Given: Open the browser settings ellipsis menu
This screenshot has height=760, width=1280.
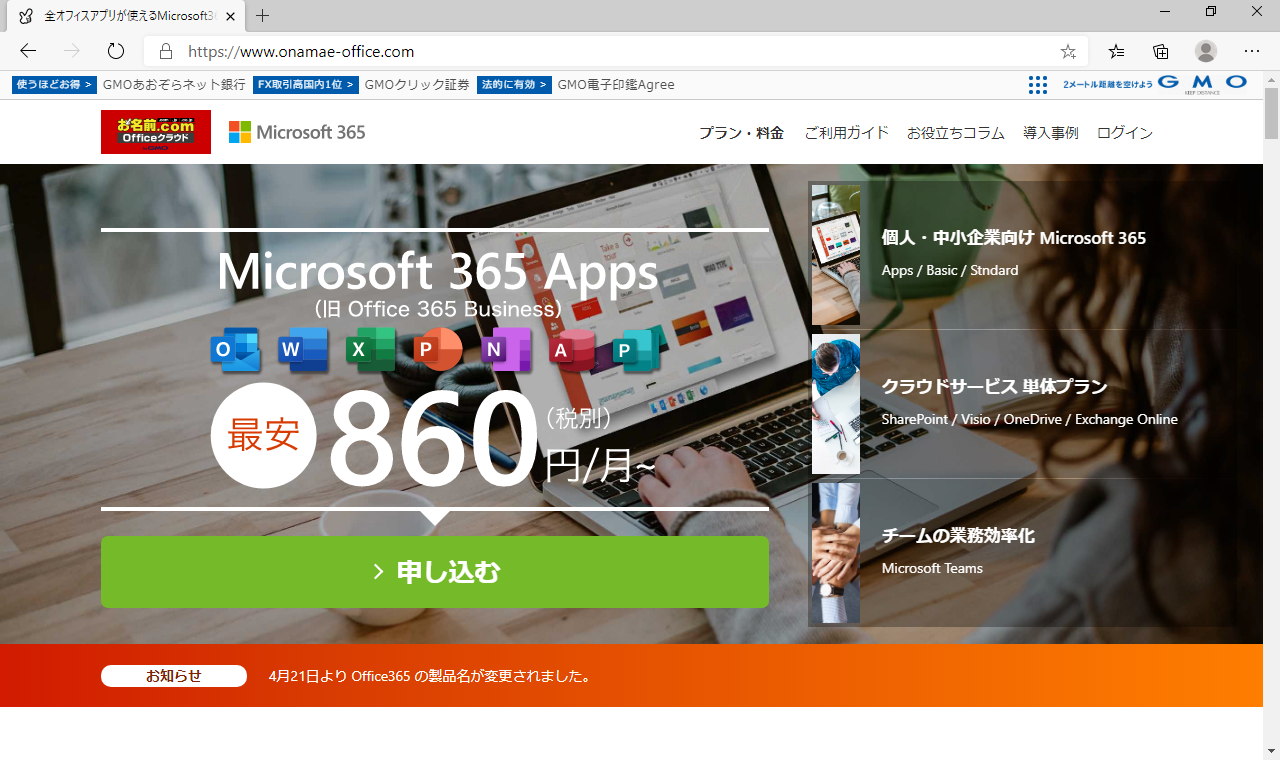Looking at the screenshot, I should (x=1252, y=51).
